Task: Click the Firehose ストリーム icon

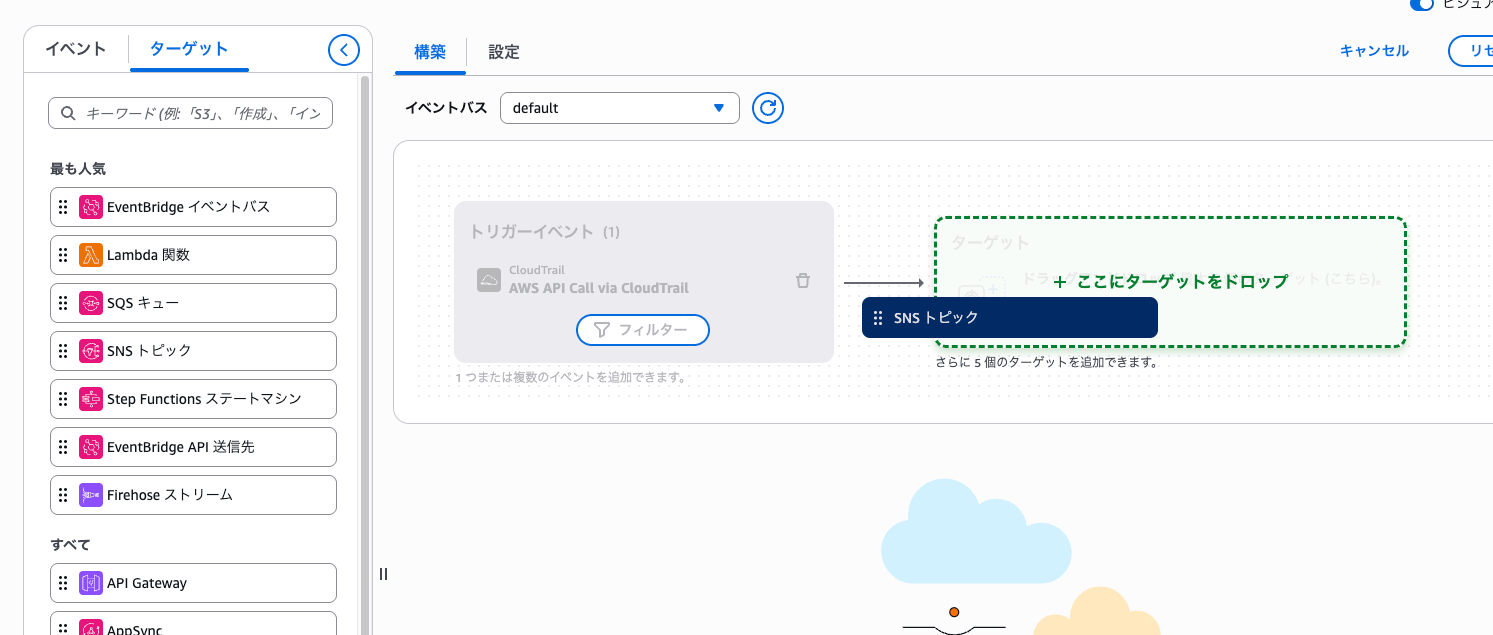Action: point(91,495)
